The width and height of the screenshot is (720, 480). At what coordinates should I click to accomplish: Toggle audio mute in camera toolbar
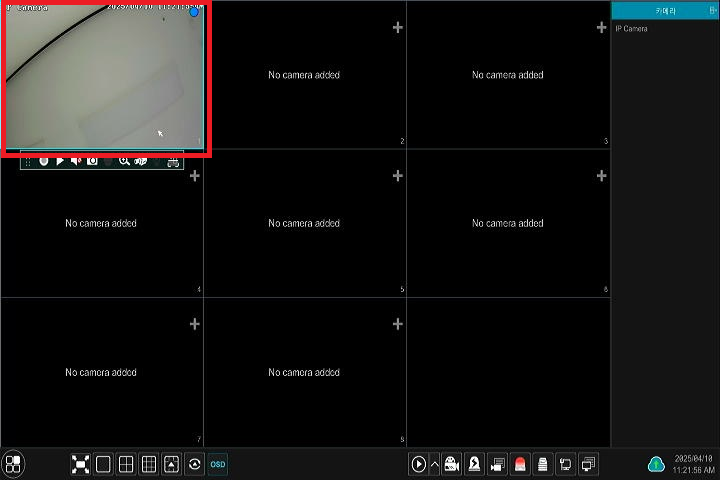click(76, 161)
